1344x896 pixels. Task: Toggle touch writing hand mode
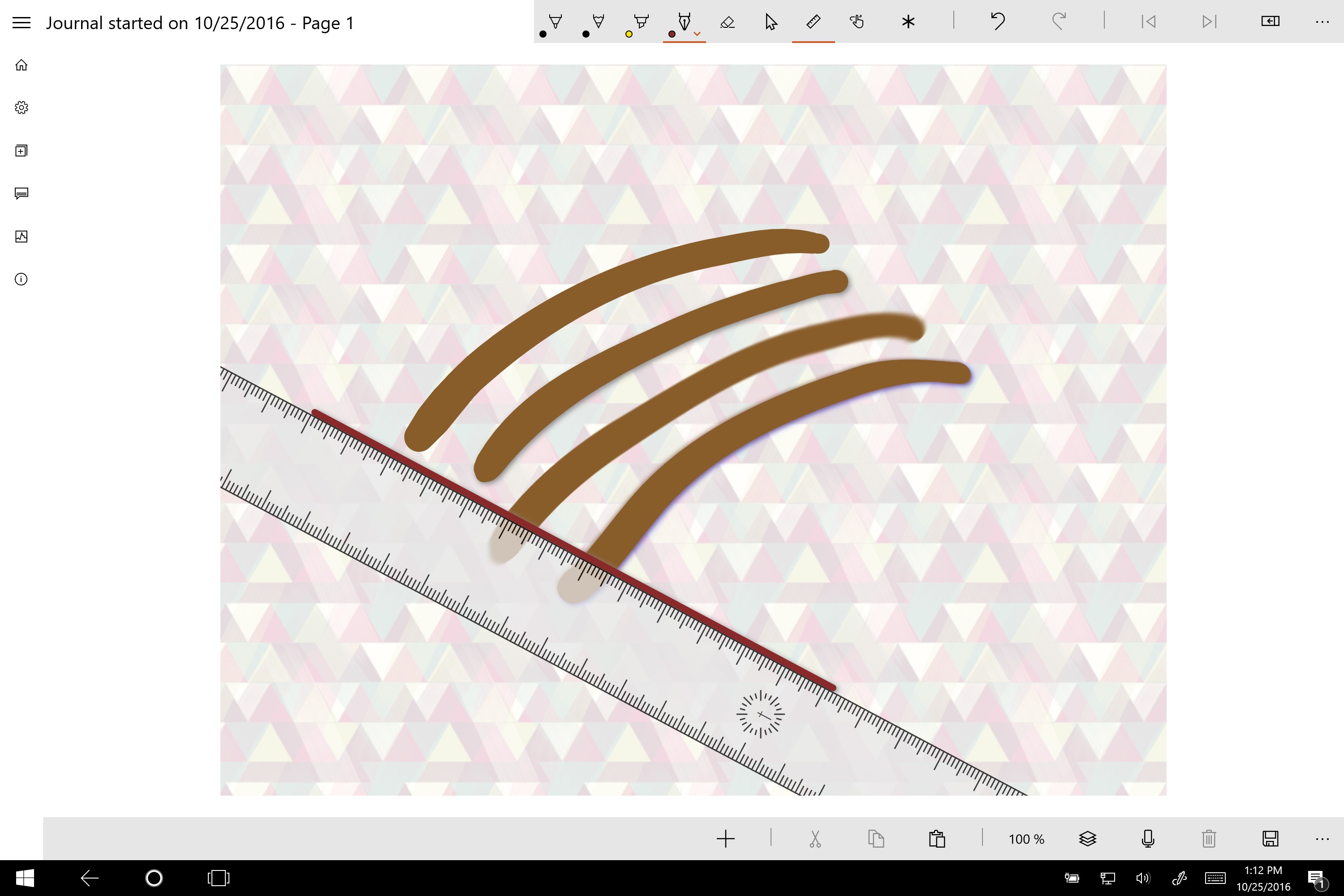pos(856,22)
